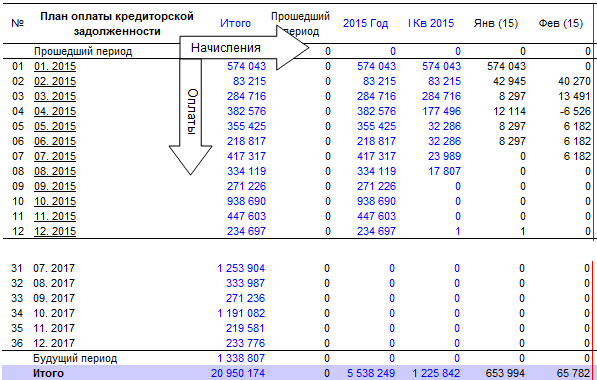Select the 1 225 842 quarter total
Viewport: 597px width, 380px height.
pos(436,373)
